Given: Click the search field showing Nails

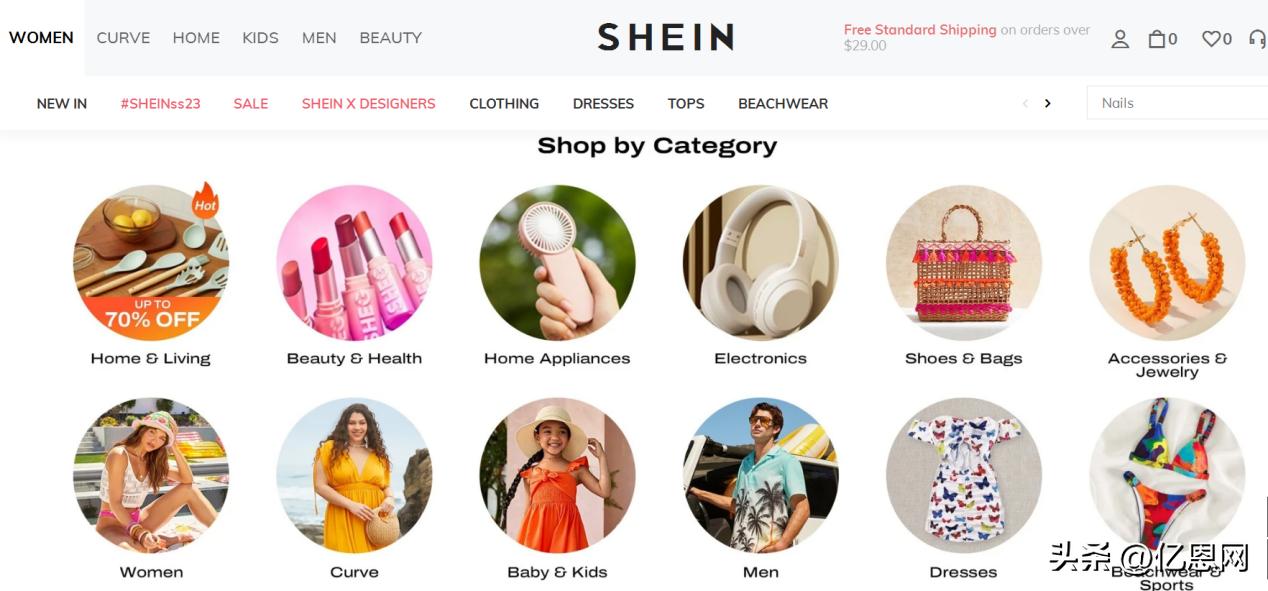Looking at the screenshot, I should [1177, 103].
